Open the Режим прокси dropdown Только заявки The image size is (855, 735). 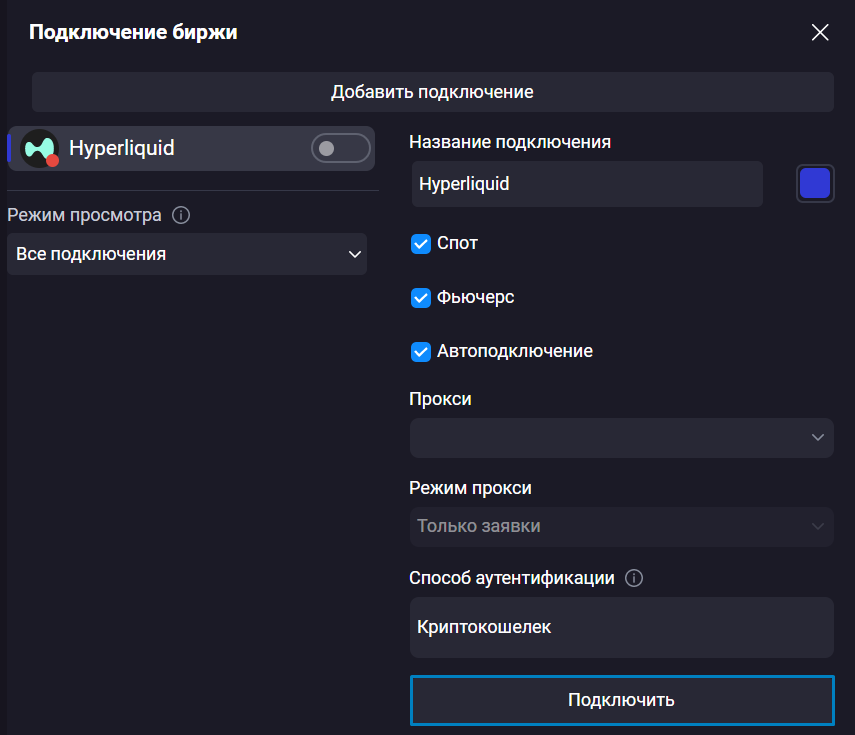[622, 527]
